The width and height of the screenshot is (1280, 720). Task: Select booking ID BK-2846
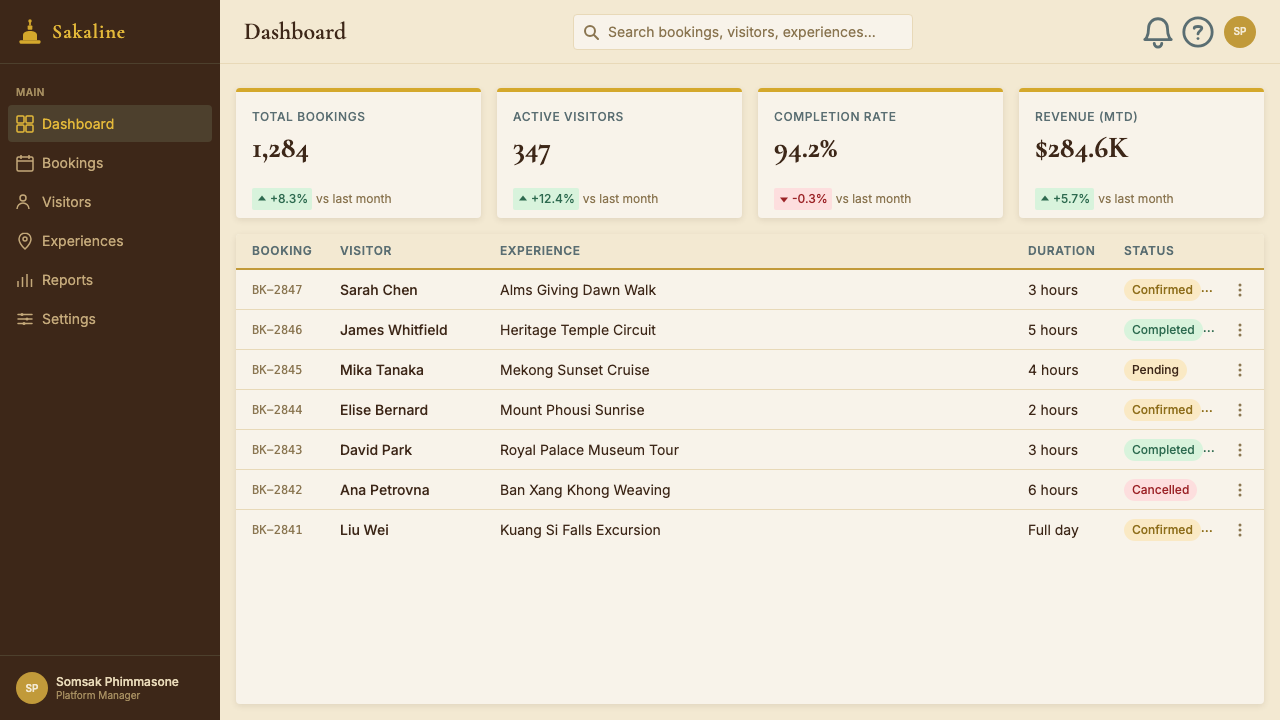(x=277, y=330)
